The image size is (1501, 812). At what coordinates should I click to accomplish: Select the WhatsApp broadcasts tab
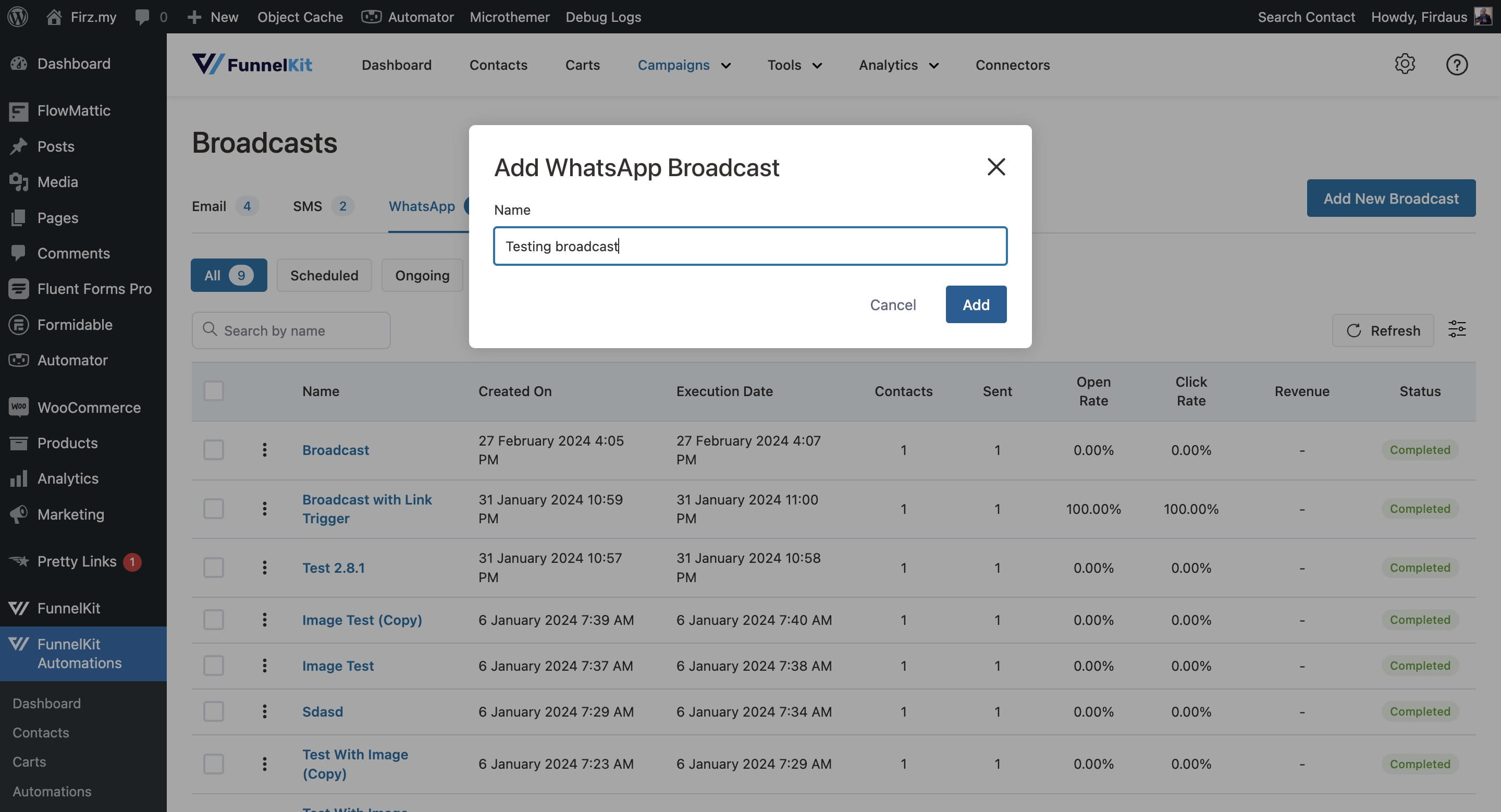[x=422, y=206]
